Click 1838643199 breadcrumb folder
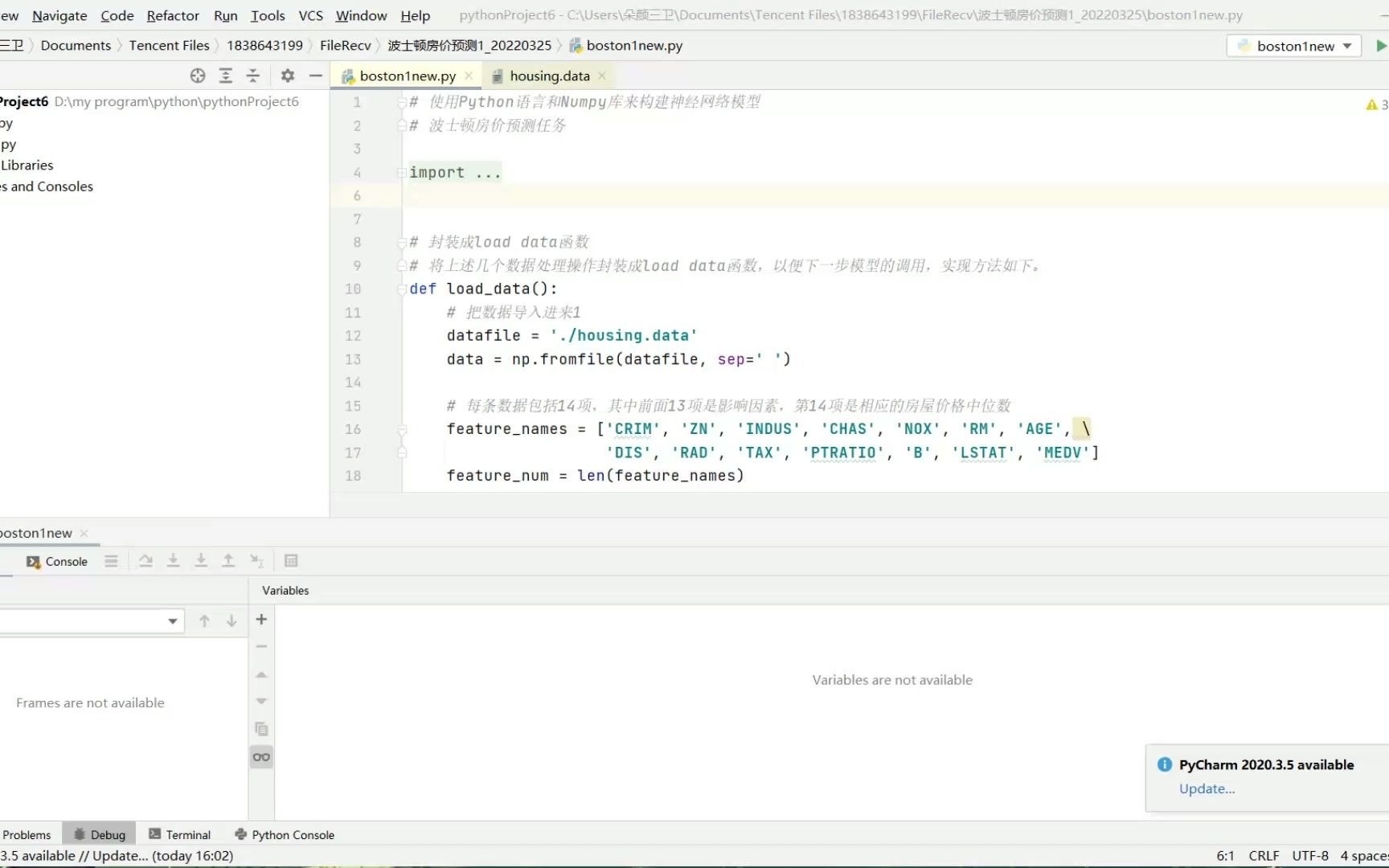The height and width of the screenshot is (868, 1389). (264, 46)
